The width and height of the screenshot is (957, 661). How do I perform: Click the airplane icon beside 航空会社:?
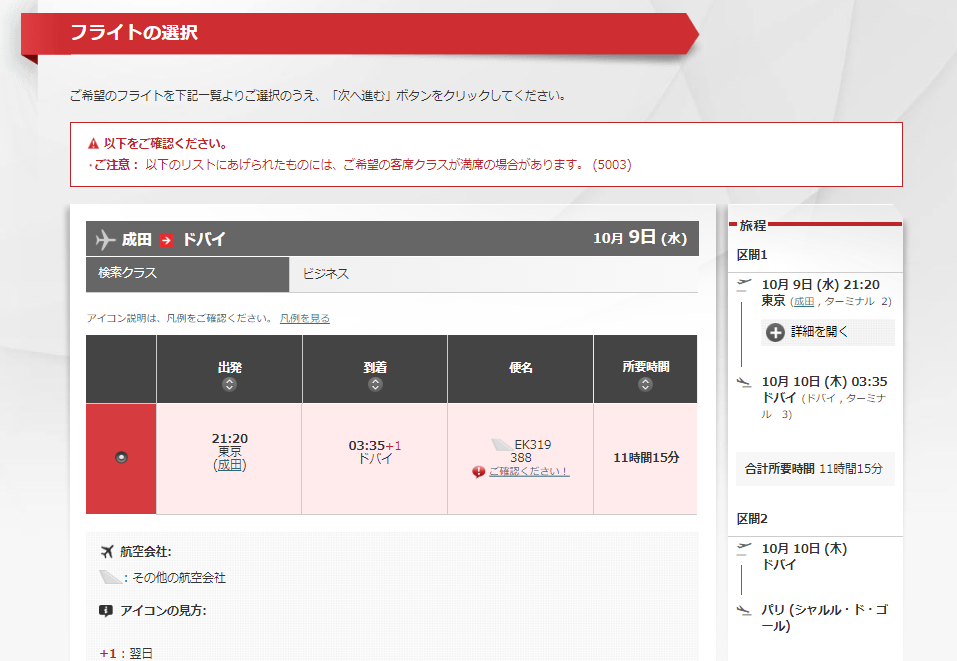[x=107, y=552]
